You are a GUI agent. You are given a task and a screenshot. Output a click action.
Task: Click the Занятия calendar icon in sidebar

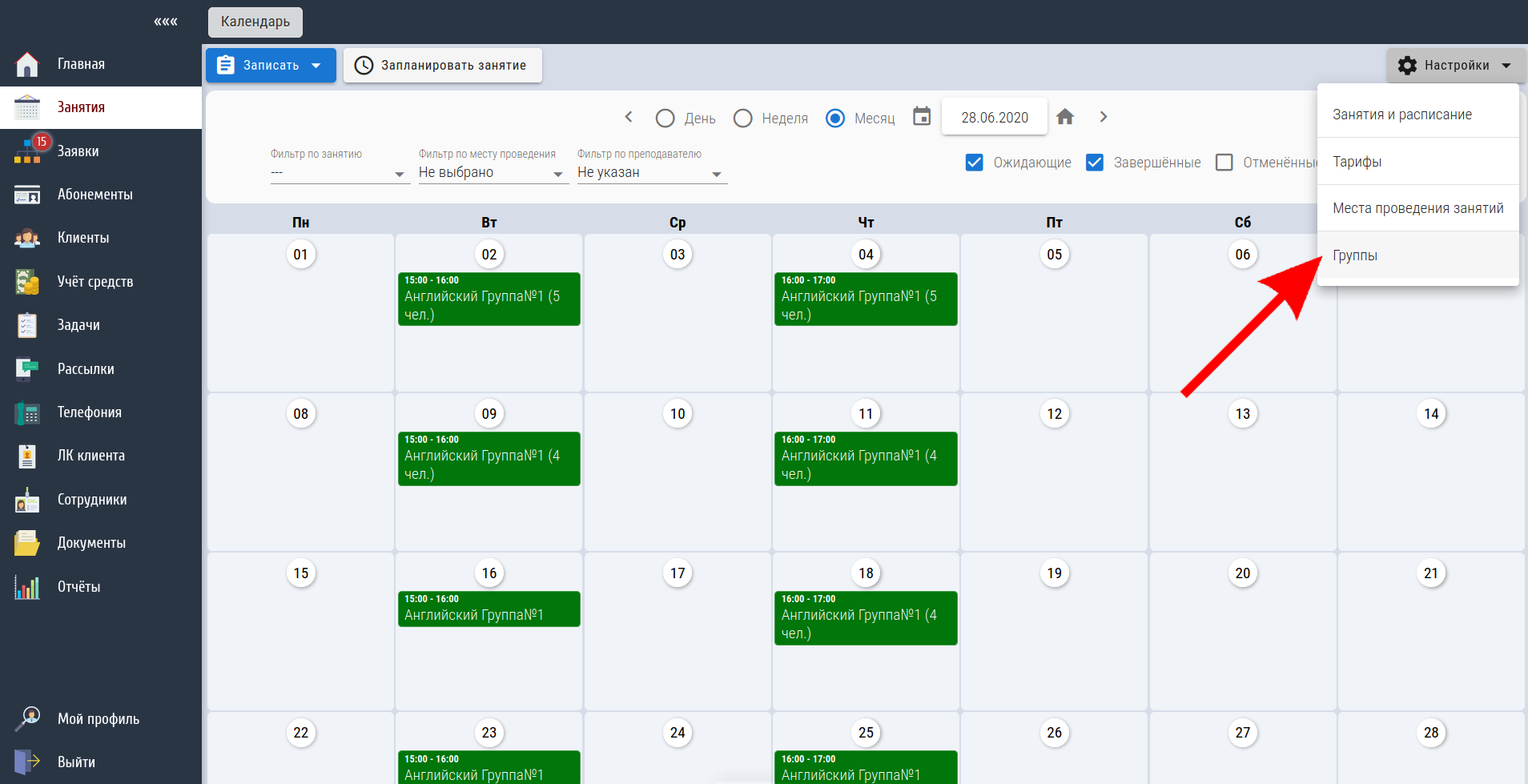pyautogui.click(x=27, y=107)
